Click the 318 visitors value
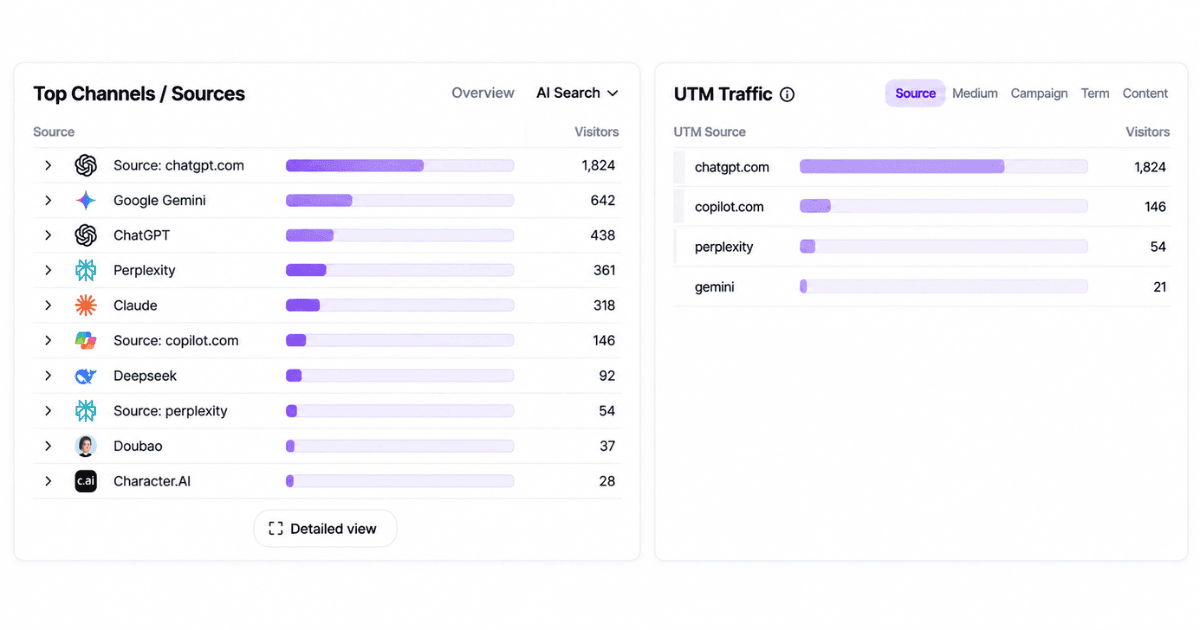Viewport: 1200px width, 630px height. [603, 306]
